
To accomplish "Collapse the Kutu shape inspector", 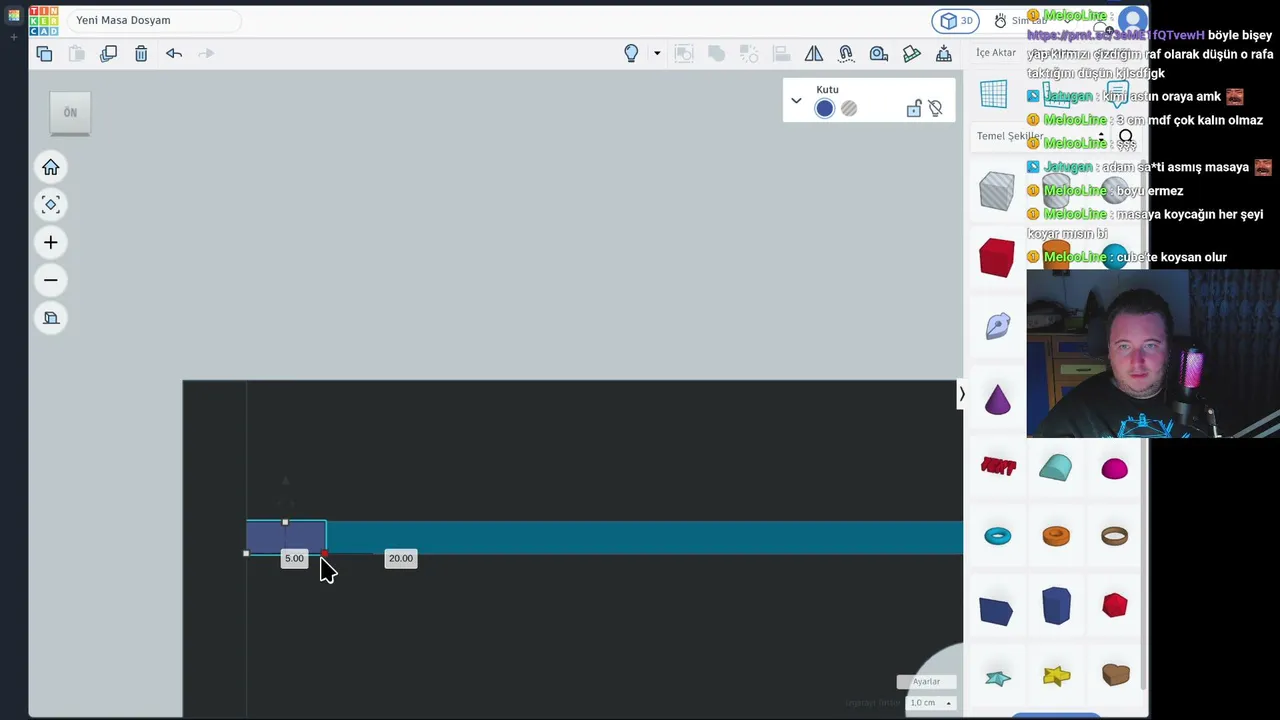I will [x=796, y=100].
